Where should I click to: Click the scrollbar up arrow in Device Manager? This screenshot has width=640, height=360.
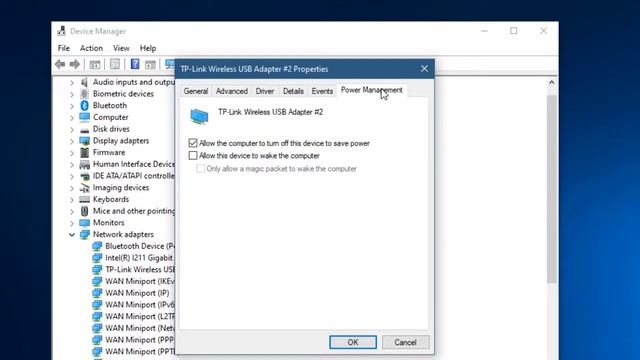point(552,82)
